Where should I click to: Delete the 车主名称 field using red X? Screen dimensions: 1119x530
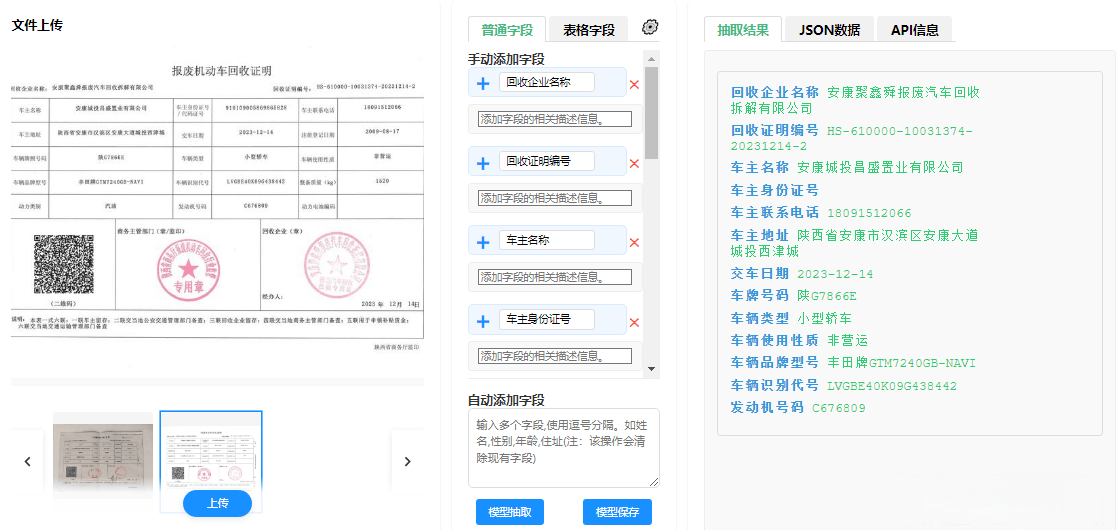click(634, 242)
